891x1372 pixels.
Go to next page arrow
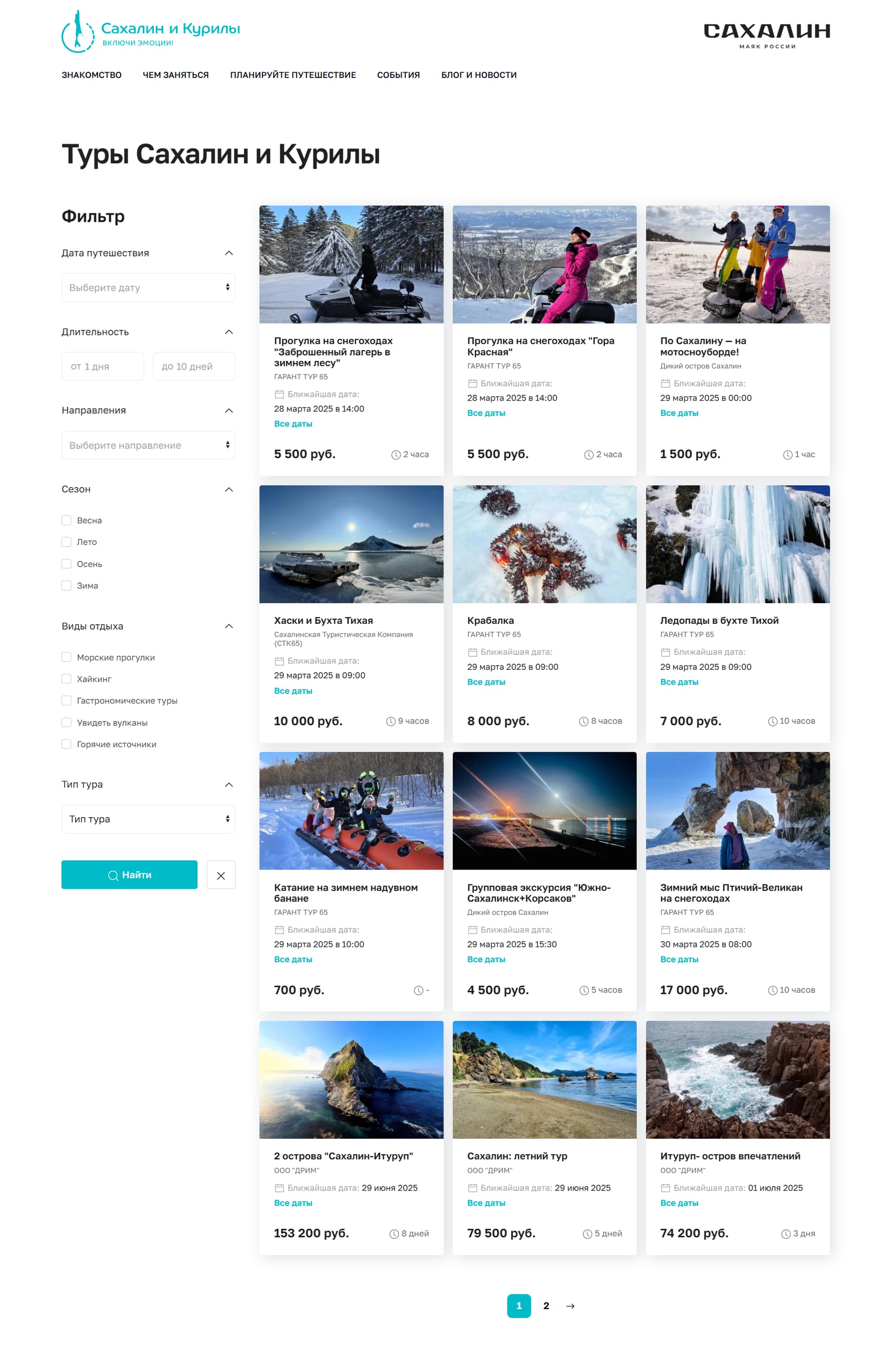[570, 1306]
